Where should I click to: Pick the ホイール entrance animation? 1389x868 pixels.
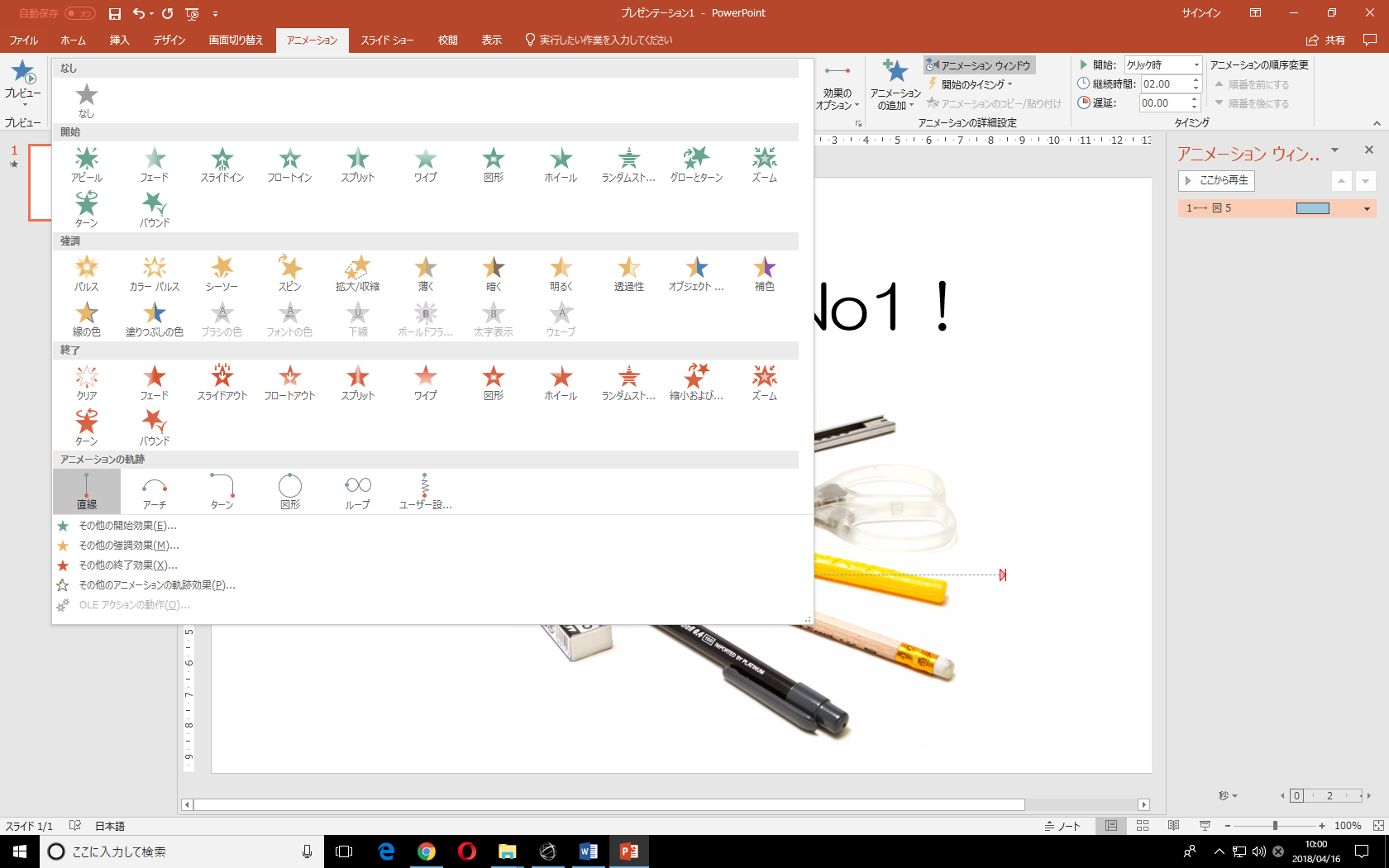[561, 164]
